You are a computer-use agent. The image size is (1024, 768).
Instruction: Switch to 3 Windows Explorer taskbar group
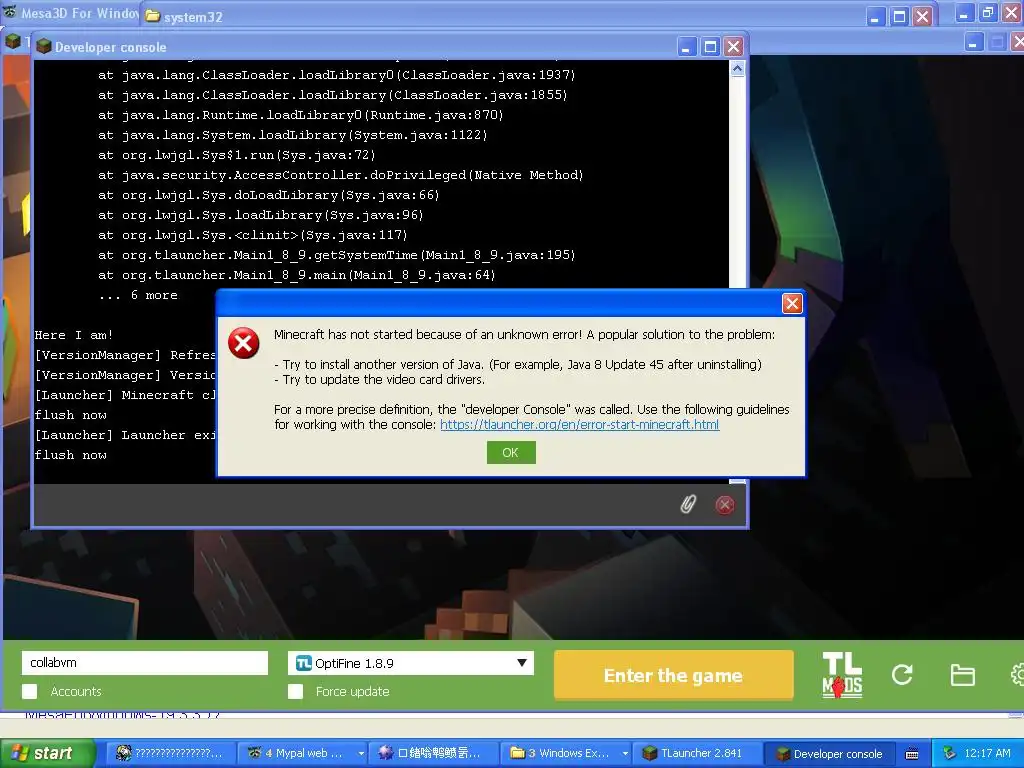[x=560, y=754]
